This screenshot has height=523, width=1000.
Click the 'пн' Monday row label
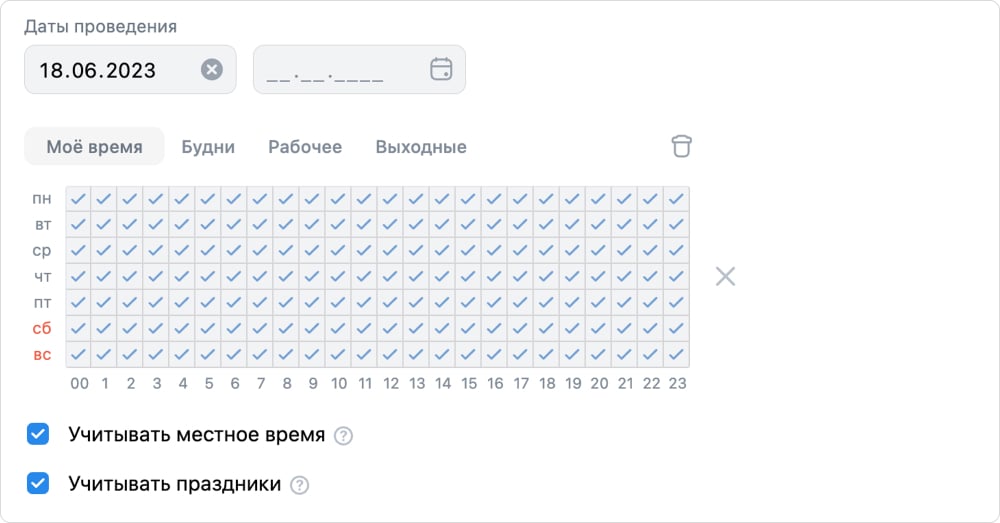point(42,199)
